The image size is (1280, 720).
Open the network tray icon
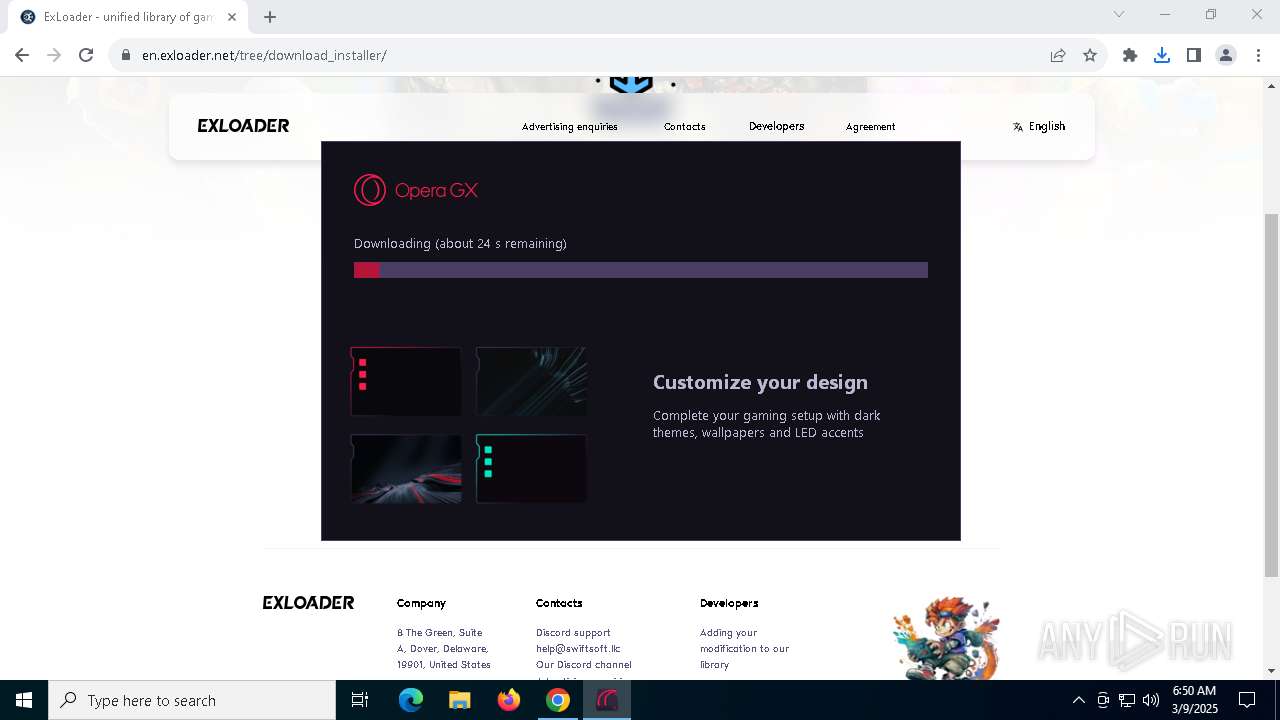tap(1127, 700)
